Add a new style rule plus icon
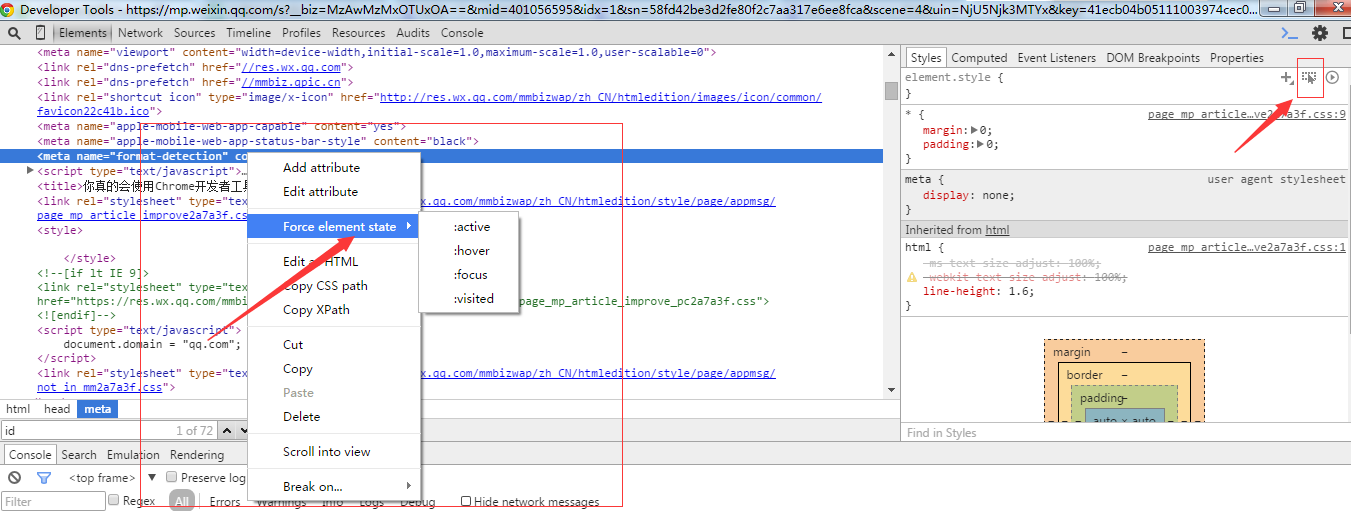1351x511 pixels. 1287,77
